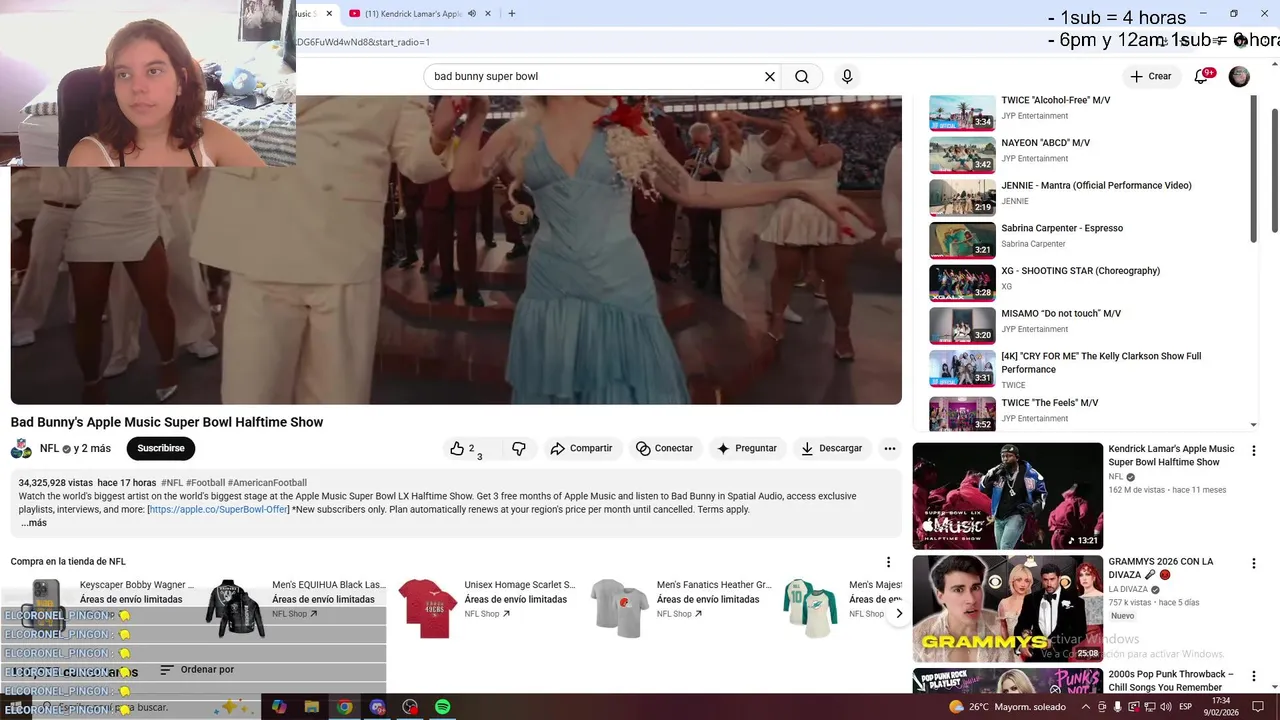Image resolution: width=1280 pixels, height=720 pixels.
Task: Close the Kendrick Lamar browser tab
Action: click(x=488, y=14)
